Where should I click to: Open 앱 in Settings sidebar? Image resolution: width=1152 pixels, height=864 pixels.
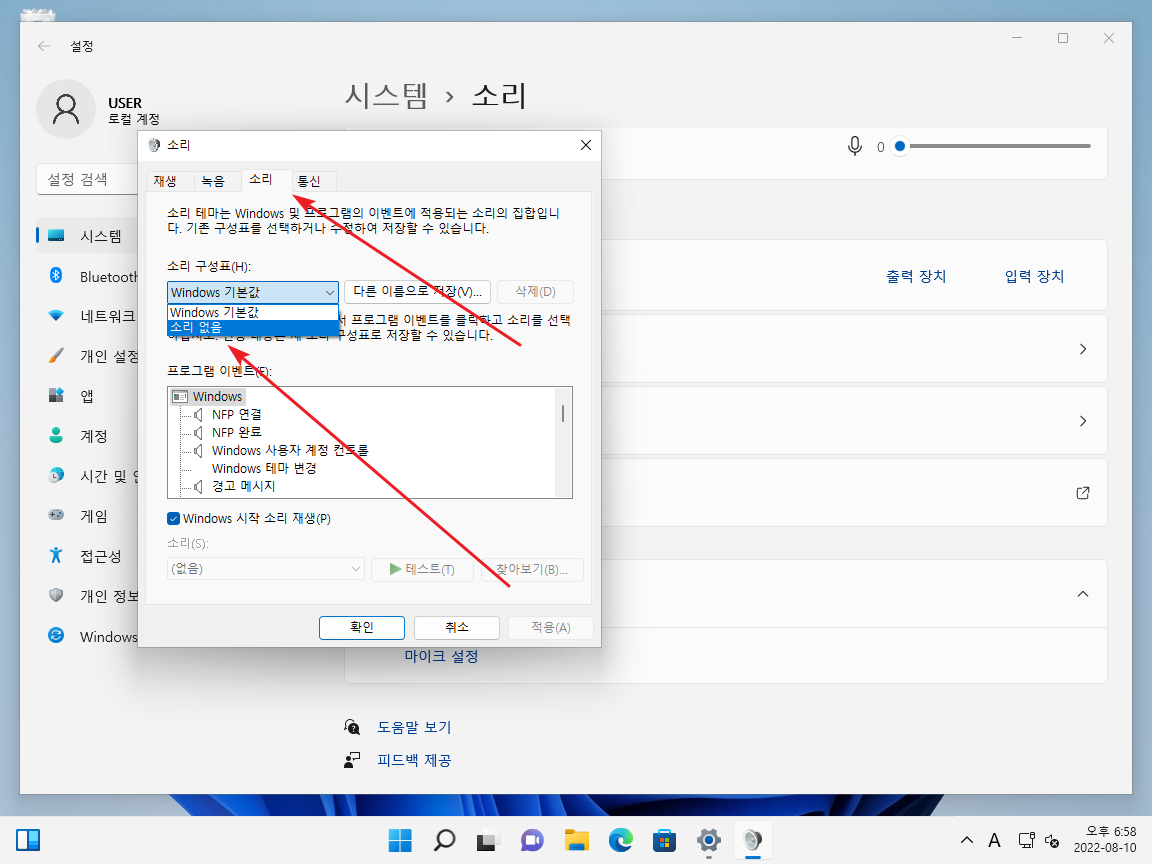88,396
